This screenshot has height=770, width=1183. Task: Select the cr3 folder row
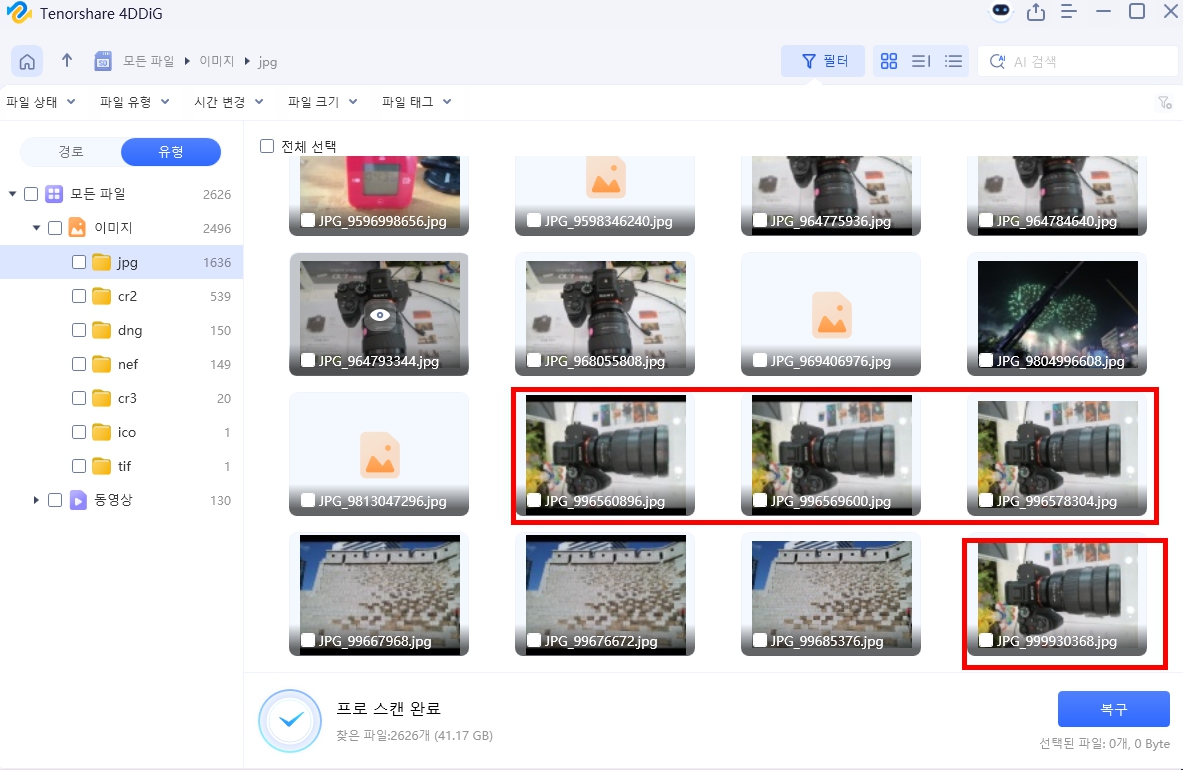(x=121, y=398)
